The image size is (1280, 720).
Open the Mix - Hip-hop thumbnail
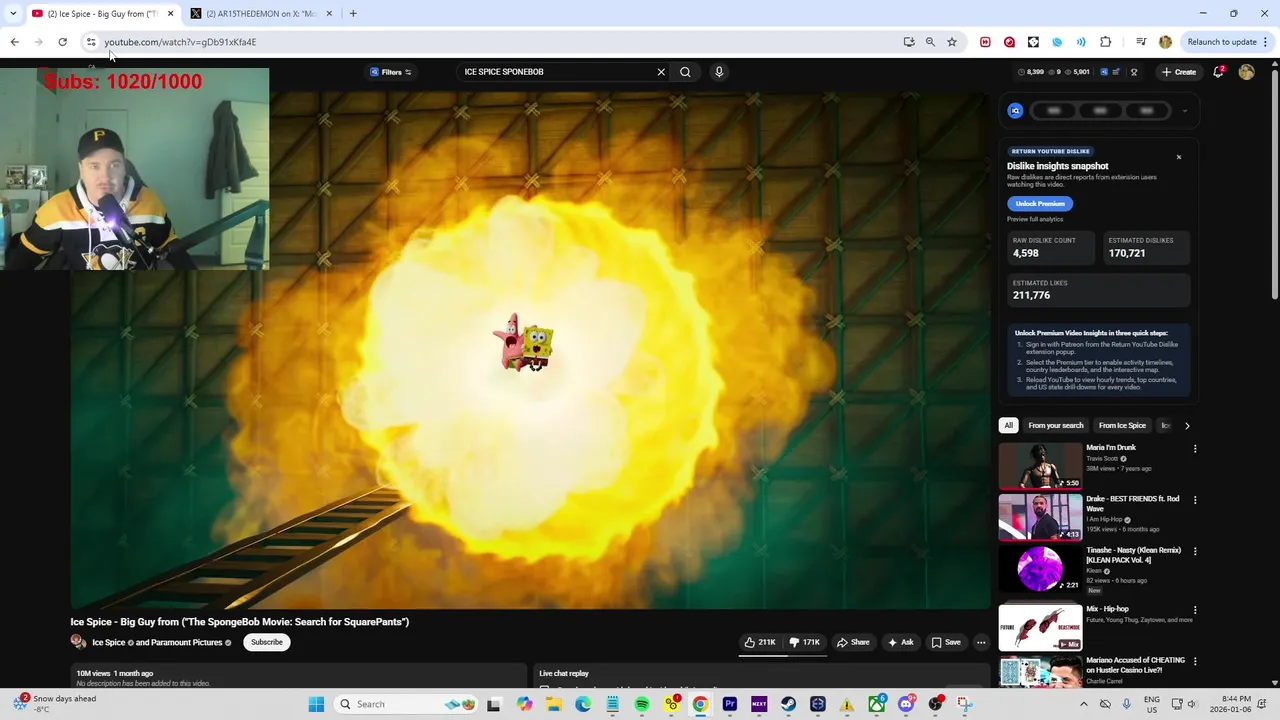[x=1040, y=627]
